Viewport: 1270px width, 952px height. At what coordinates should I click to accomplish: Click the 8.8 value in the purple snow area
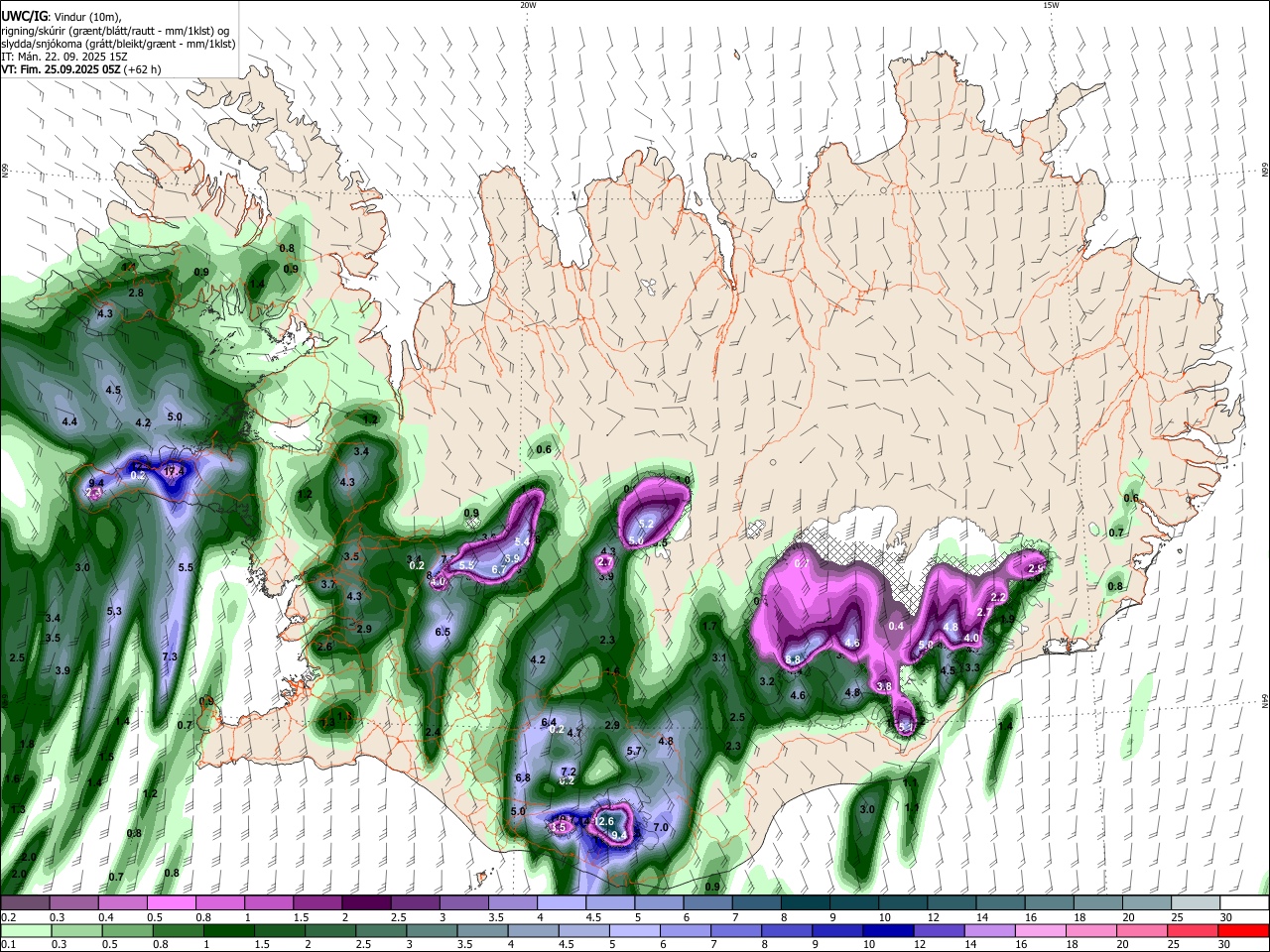tap(793, 659)
